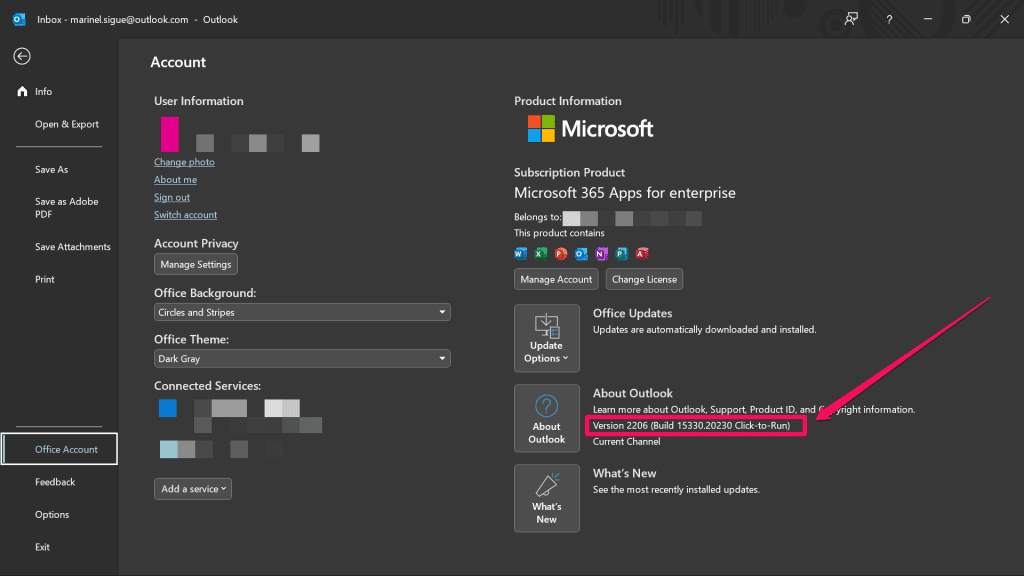Open the Update Options button

click(x=546, y=338)
